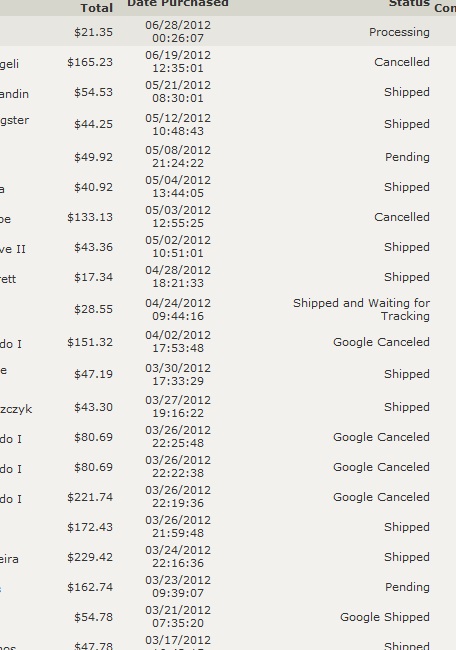Open the Google Canceled order at 22:25:48
456x650 pixels.
[228, 437]
